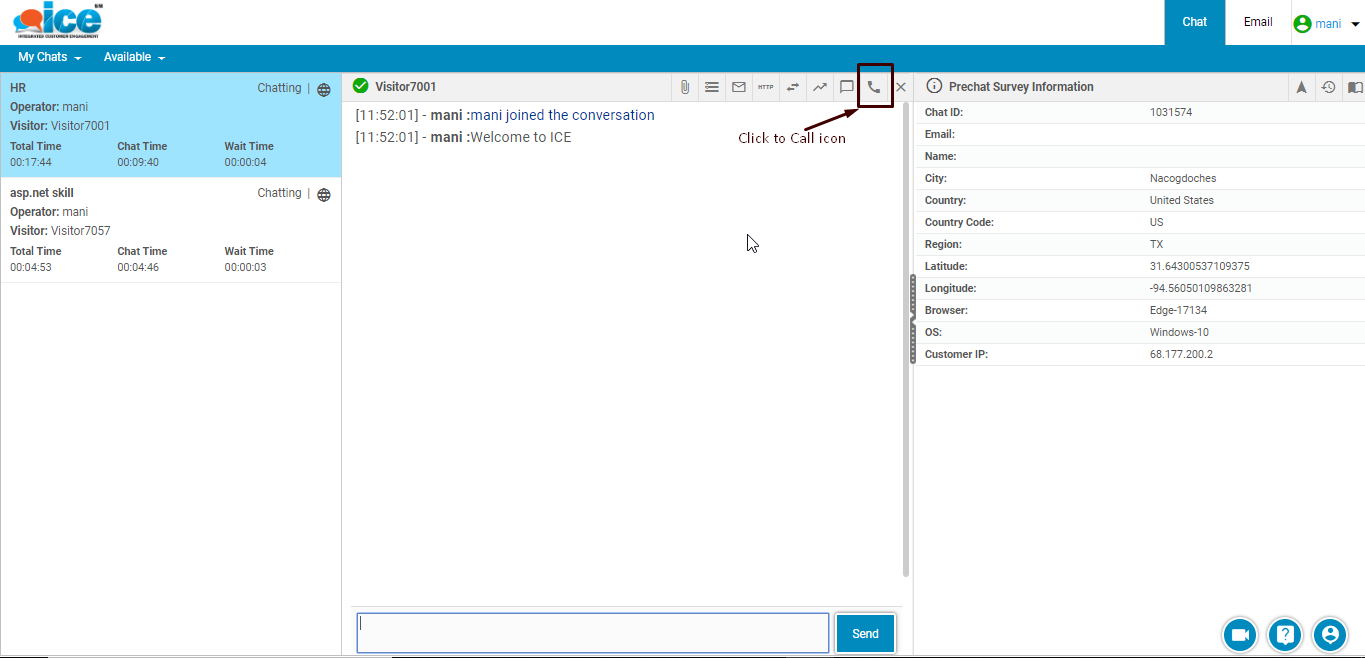The width and height of the screenshot is (1365, 658).
Task: Open the history clock icon in survey panel
Action: (x=1328, y=87)
